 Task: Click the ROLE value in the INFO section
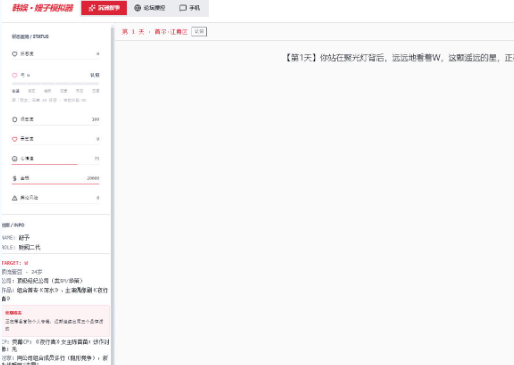[29, 247]
